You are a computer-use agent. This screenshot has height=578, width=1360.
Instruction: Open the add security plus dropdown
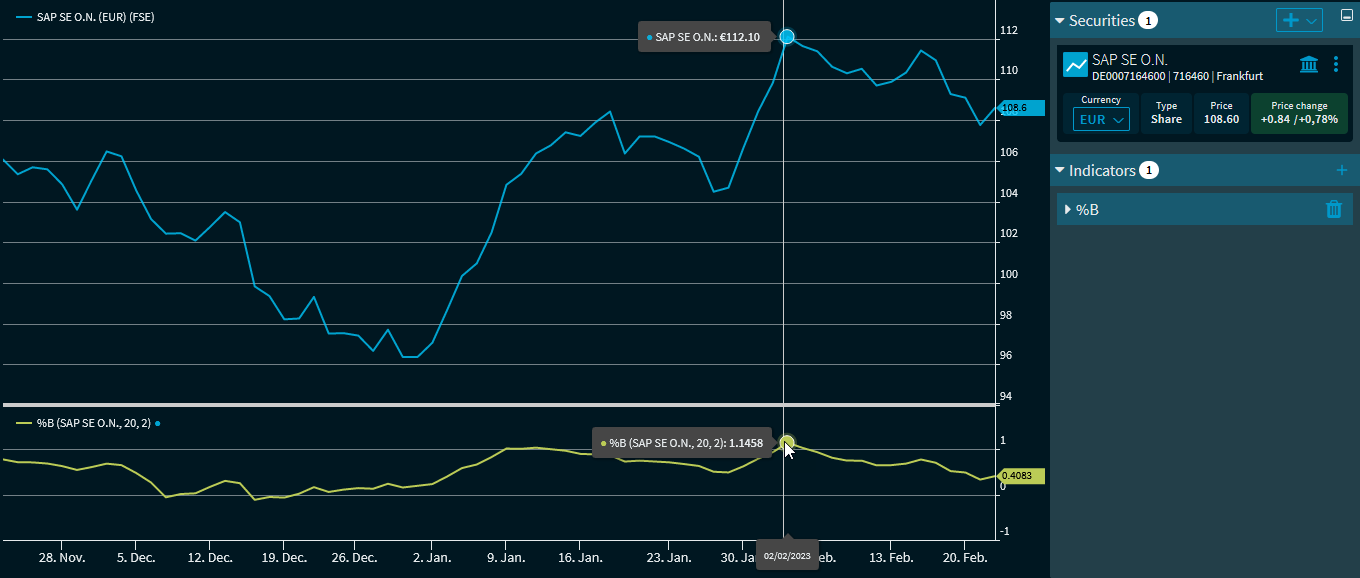pos(1299,20)
